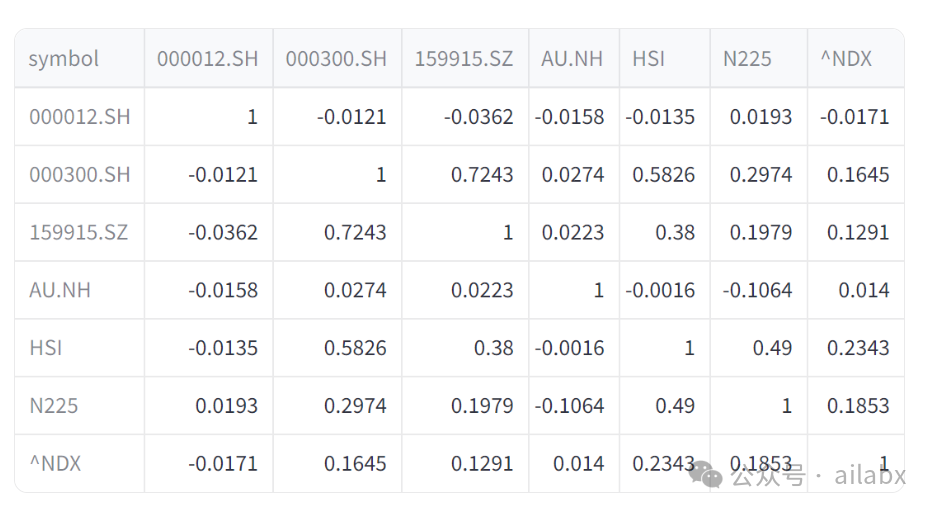Select the AU.NH column header
This screenshot has height=512, width=935.
point(572,59)
